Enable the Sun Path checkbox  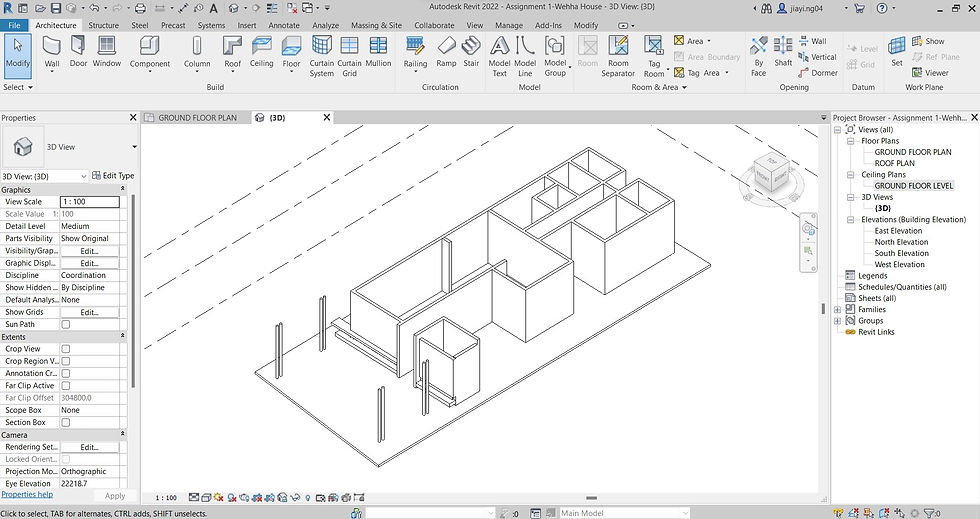(x=66, y=325)
